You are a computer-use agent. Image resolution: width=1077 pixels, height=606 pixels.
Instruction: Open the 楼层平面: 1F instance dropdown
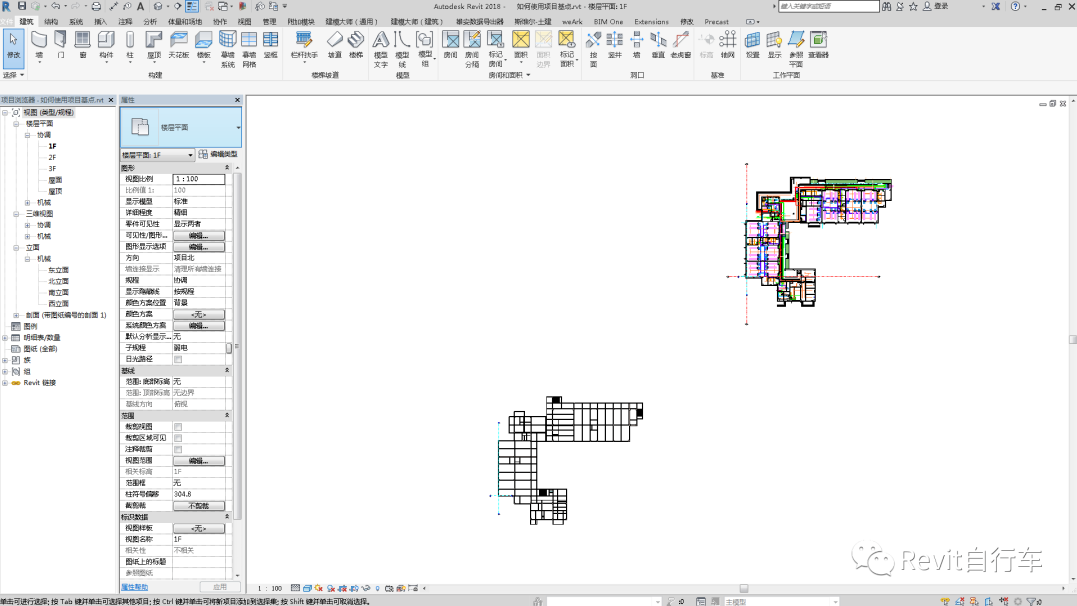(x=157, y=155)
